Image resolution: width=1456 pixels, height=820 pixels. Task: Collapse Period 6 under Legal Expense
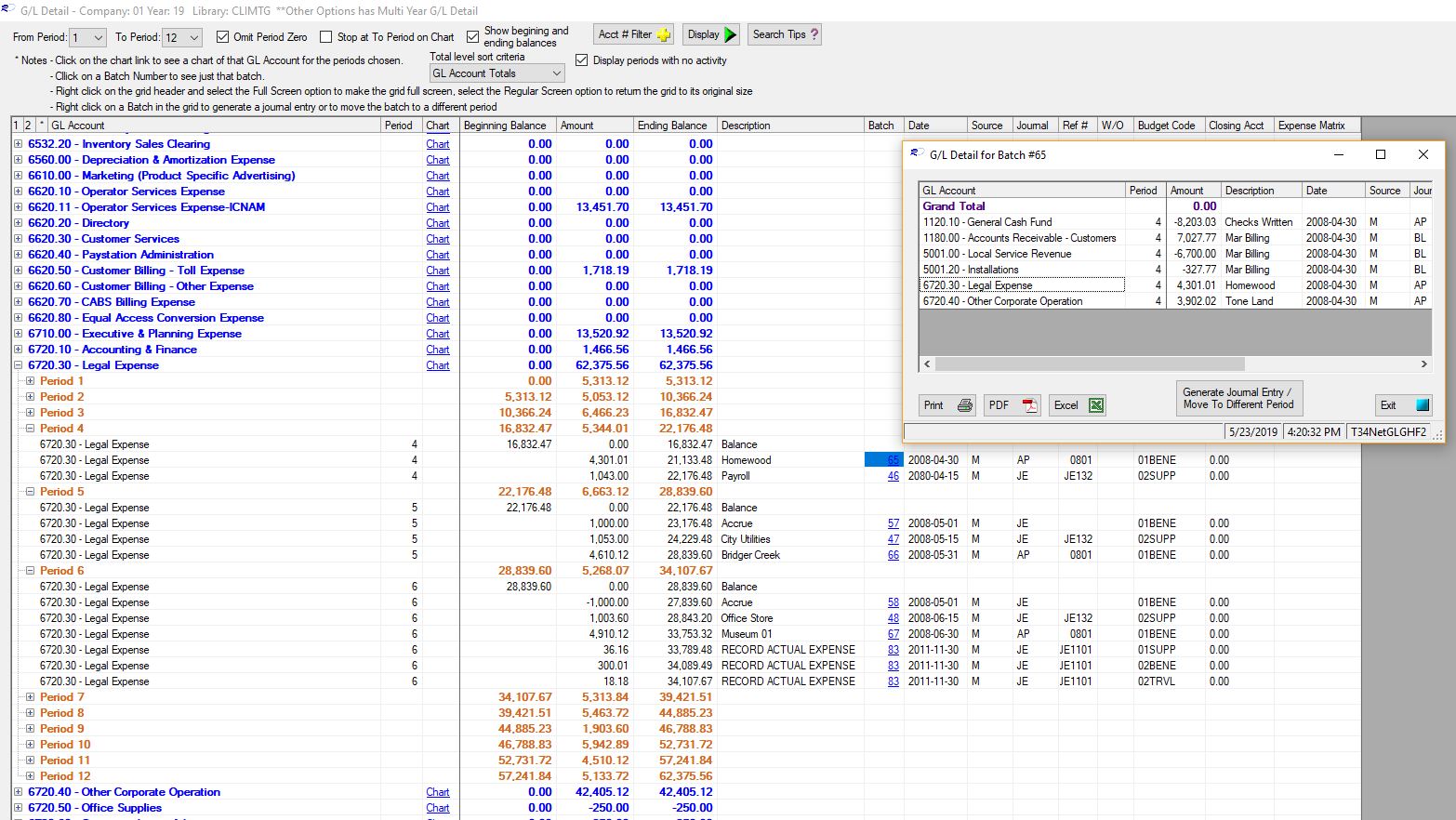click(x=30, y=571)
